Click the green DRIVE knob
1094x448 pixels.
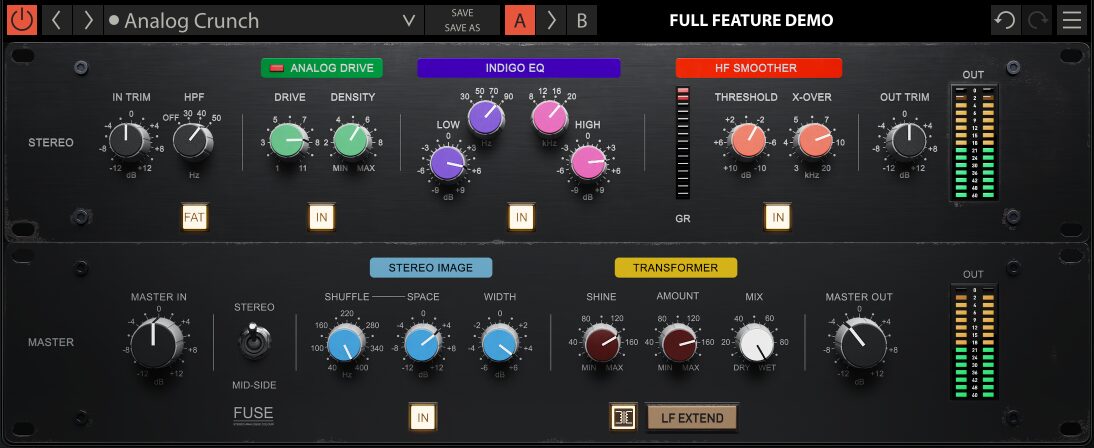[288, 141]
